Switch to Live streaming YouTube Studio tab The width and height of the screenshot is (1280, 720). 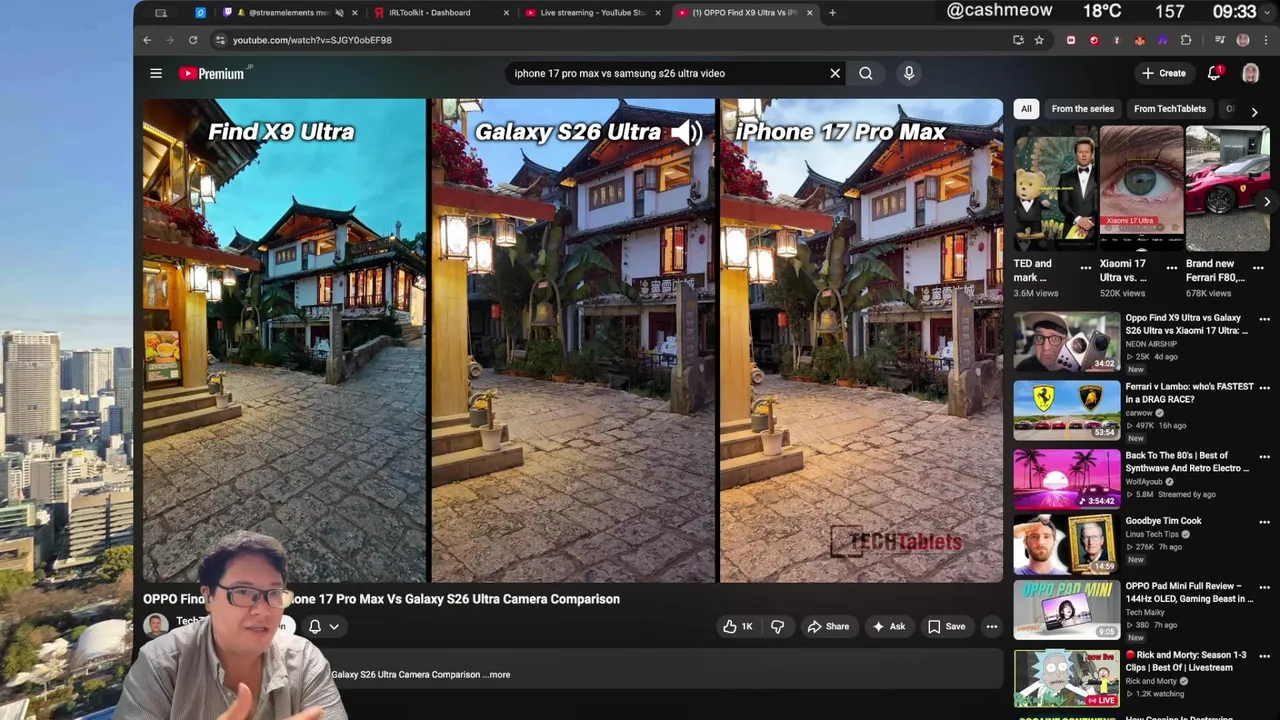[x=592, y=13]
